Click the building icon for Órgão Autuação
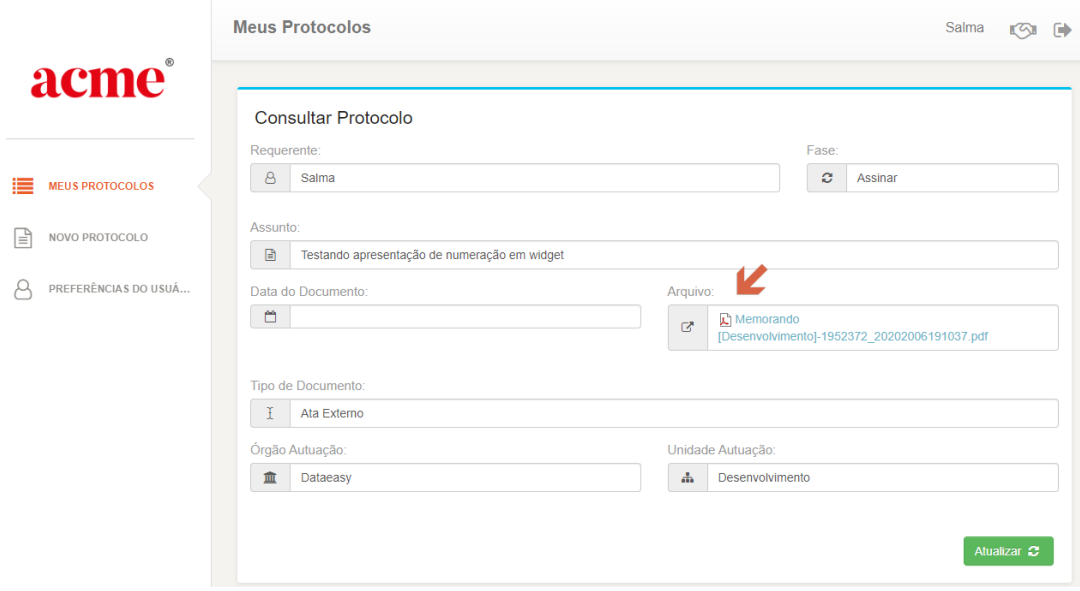 pyautogui.click(x=270, y=477)
